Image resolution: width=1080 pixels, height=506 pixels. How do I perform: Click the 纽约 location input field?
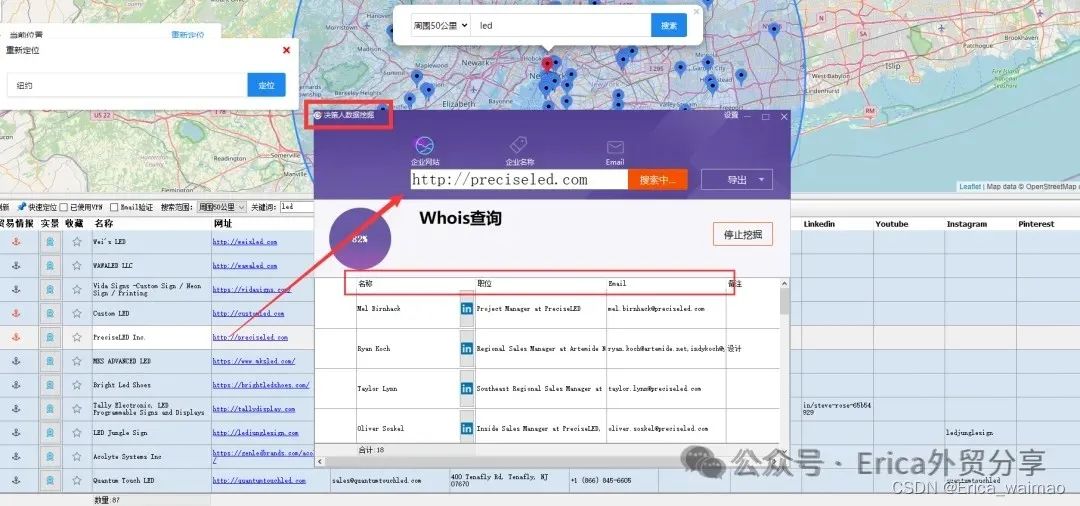127,85
